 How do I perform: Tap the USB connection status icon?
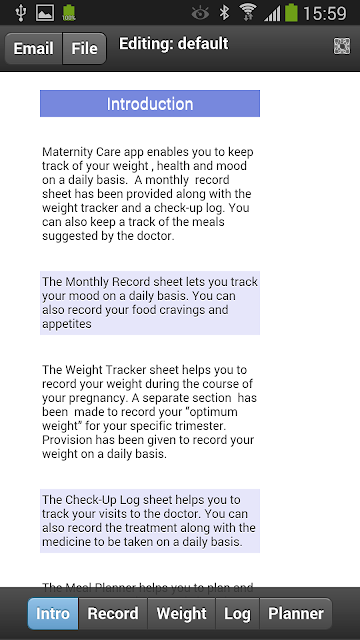click(x=20, y=12)
